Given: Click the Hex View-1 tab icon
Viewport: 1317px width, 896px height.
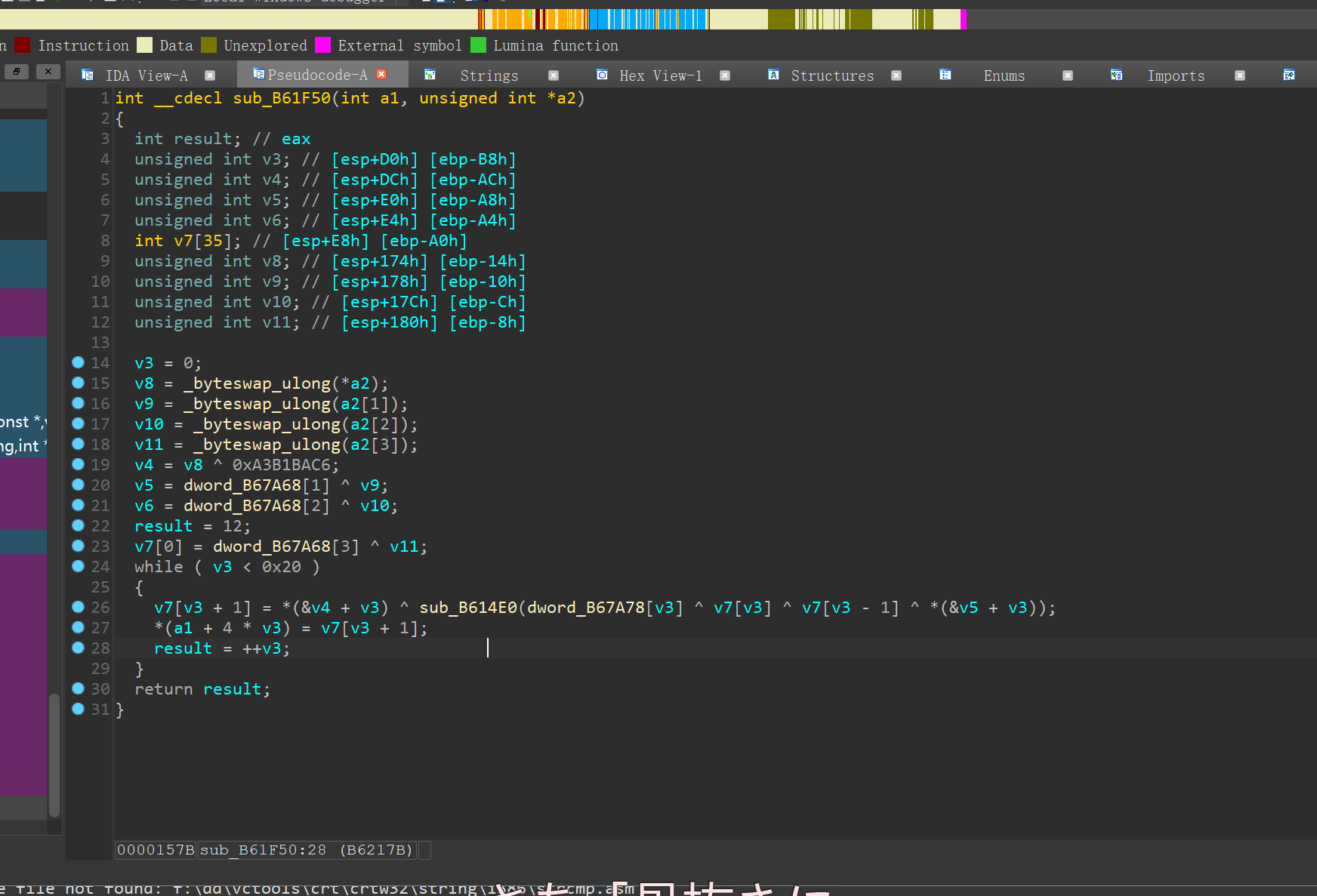Looking at the screenshot, I should (602, 75).
